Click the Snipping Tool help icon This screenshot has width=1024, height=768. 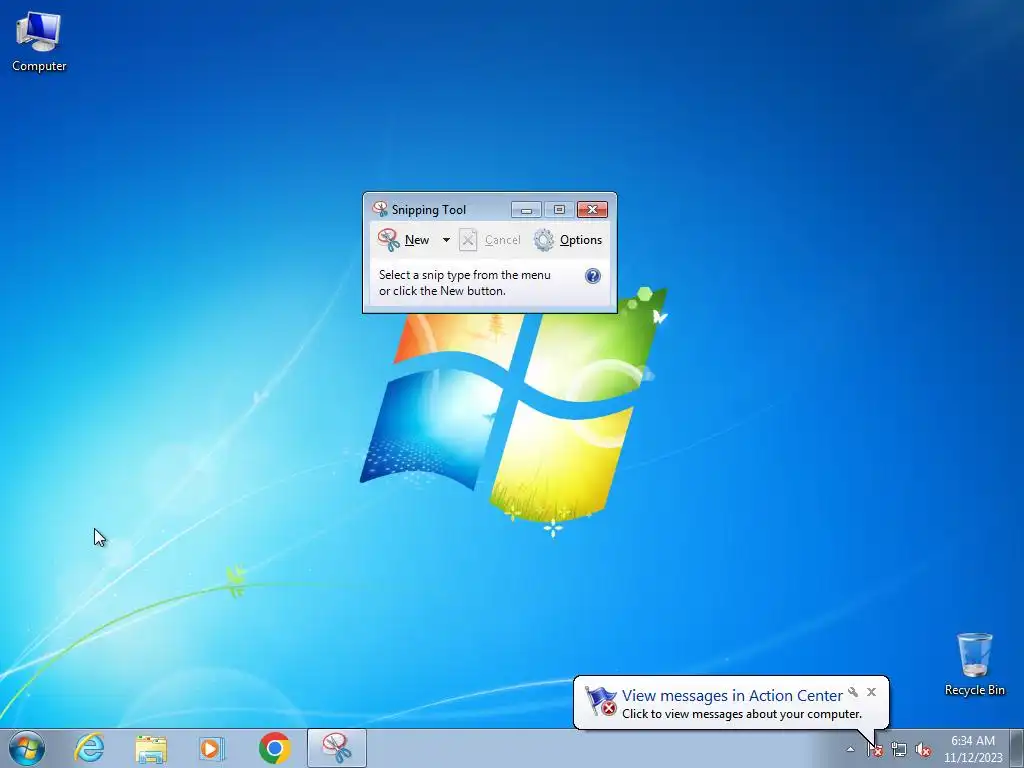coord(592,276)
